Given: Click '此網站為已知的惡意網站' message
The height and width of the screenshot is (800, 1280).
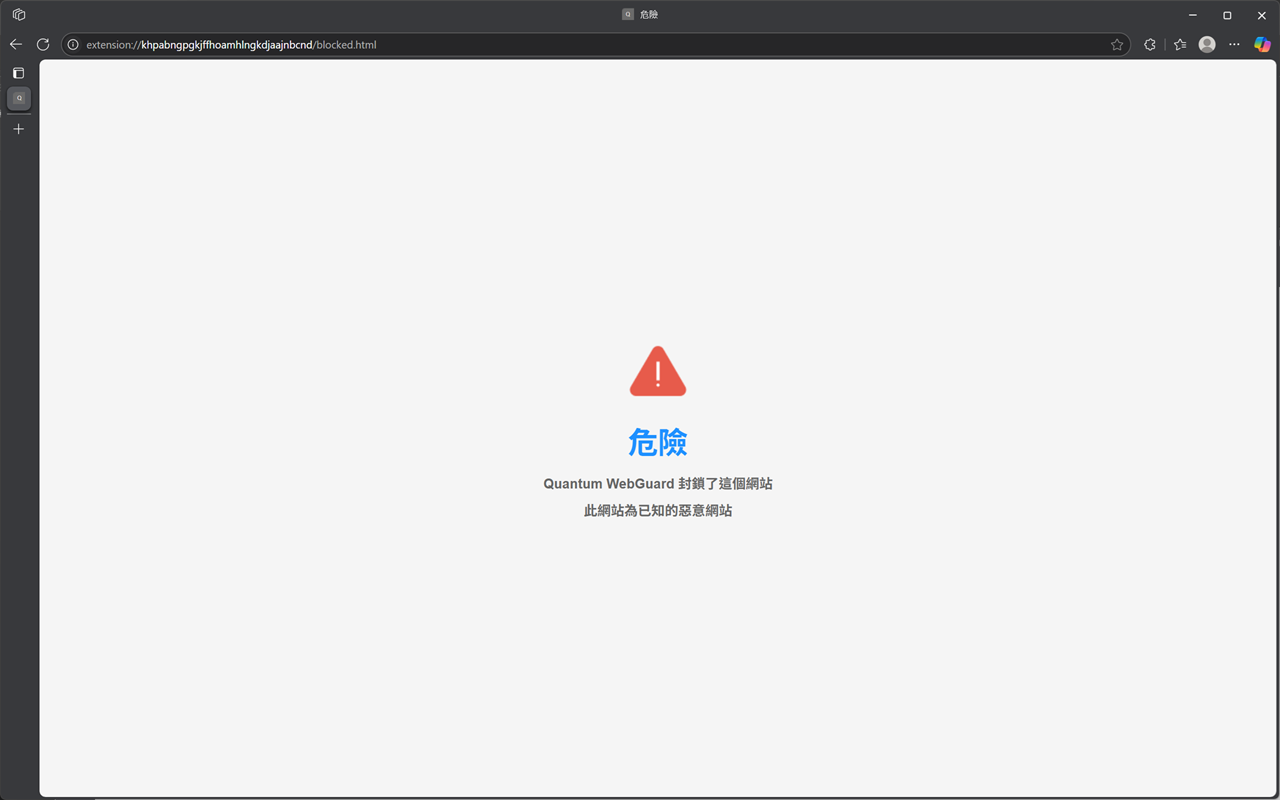Looking at the screenshot, I should coord(658,511).
